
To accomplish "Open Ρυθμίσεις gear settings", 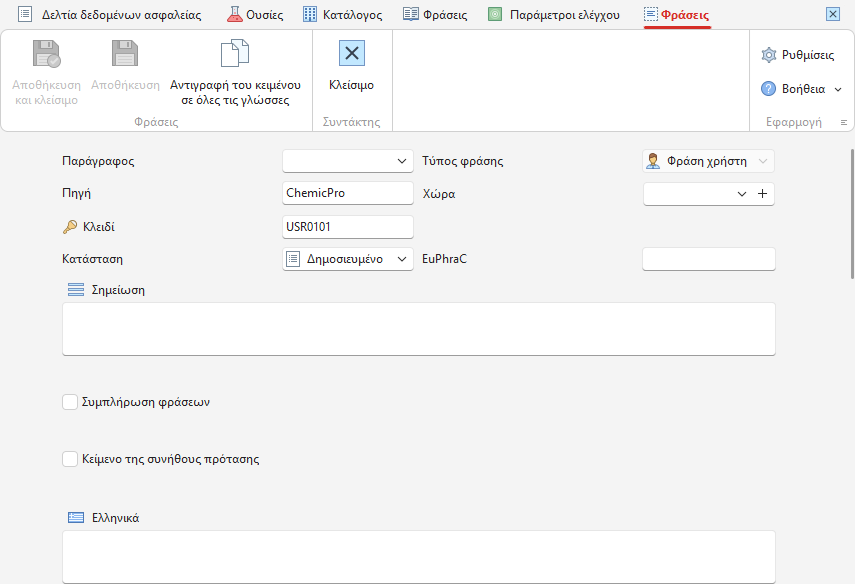I will pyautogui.click(x=768, y=55).
